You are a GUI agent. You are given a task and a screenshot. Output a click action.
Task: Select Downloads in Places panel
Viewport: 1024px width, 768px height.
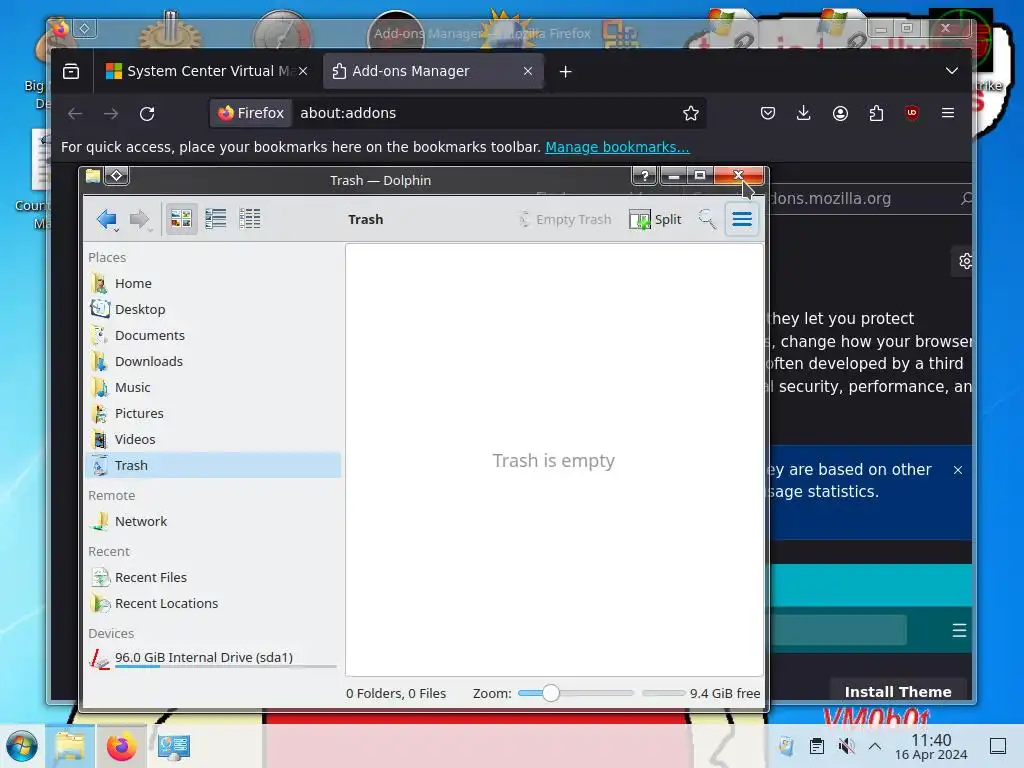(213, 362)
